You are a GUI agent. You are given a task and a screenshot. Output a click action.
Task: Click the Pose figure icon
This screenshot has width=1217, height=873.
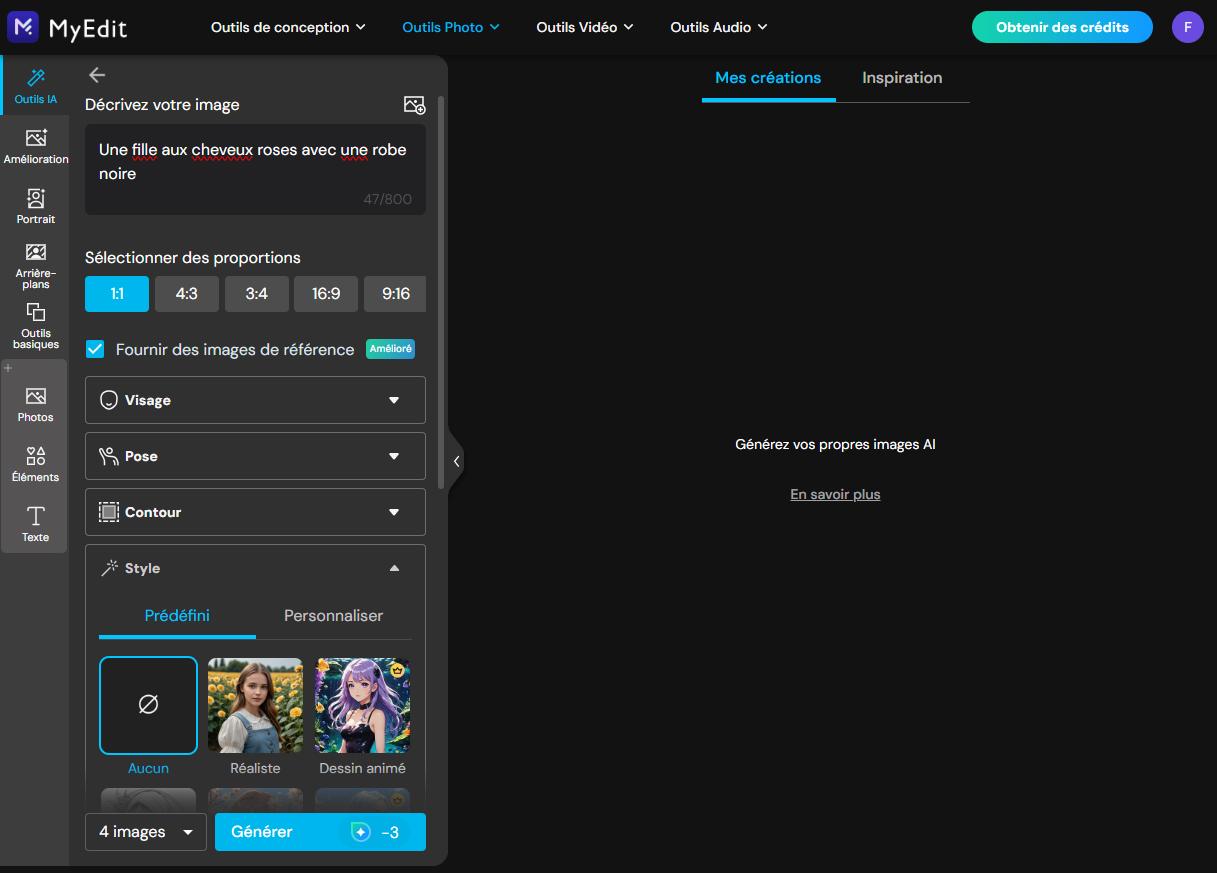click(x=109, y=456)
